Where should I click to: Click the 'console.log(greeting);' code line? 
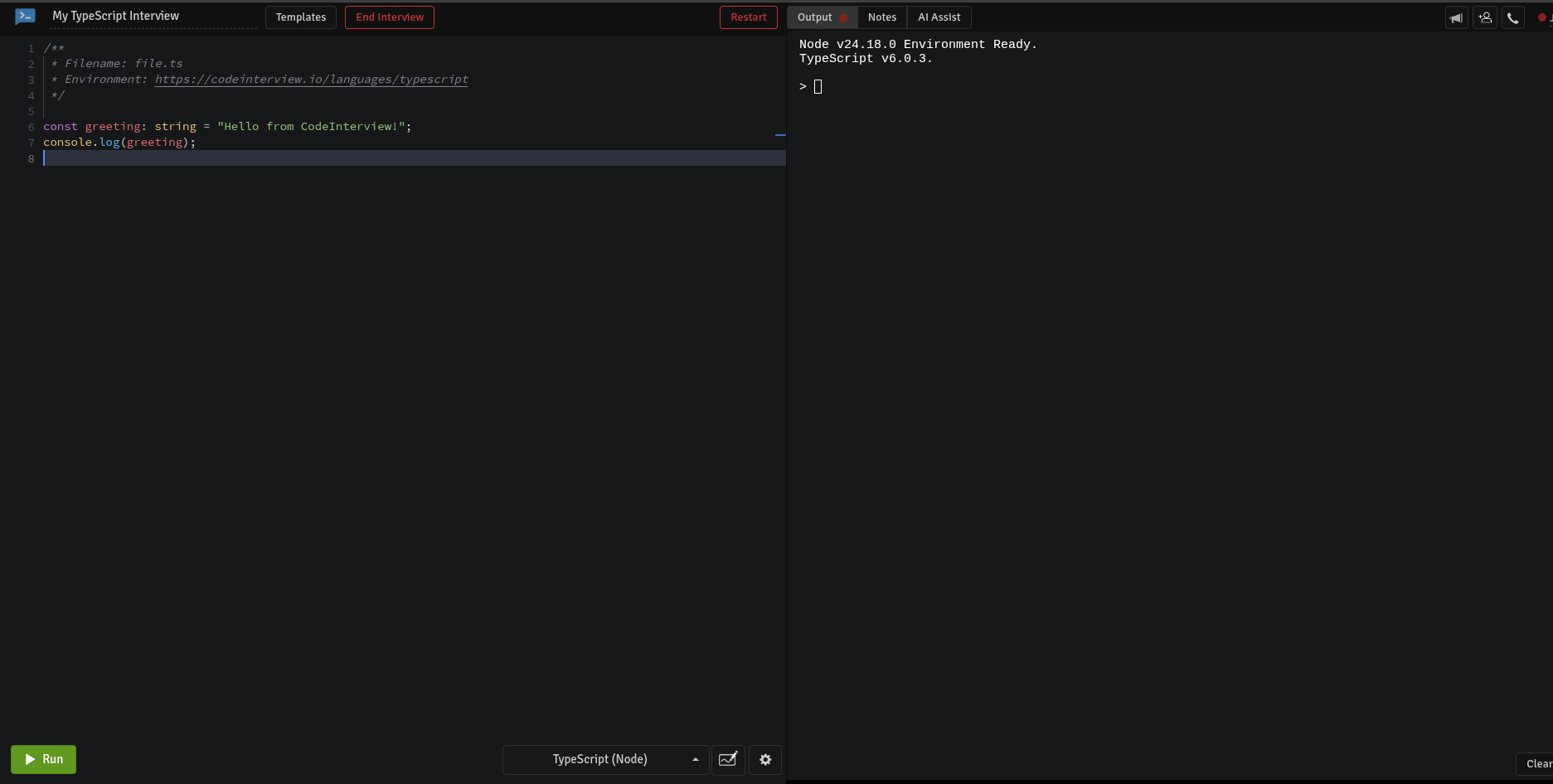[x=120, y=143]
